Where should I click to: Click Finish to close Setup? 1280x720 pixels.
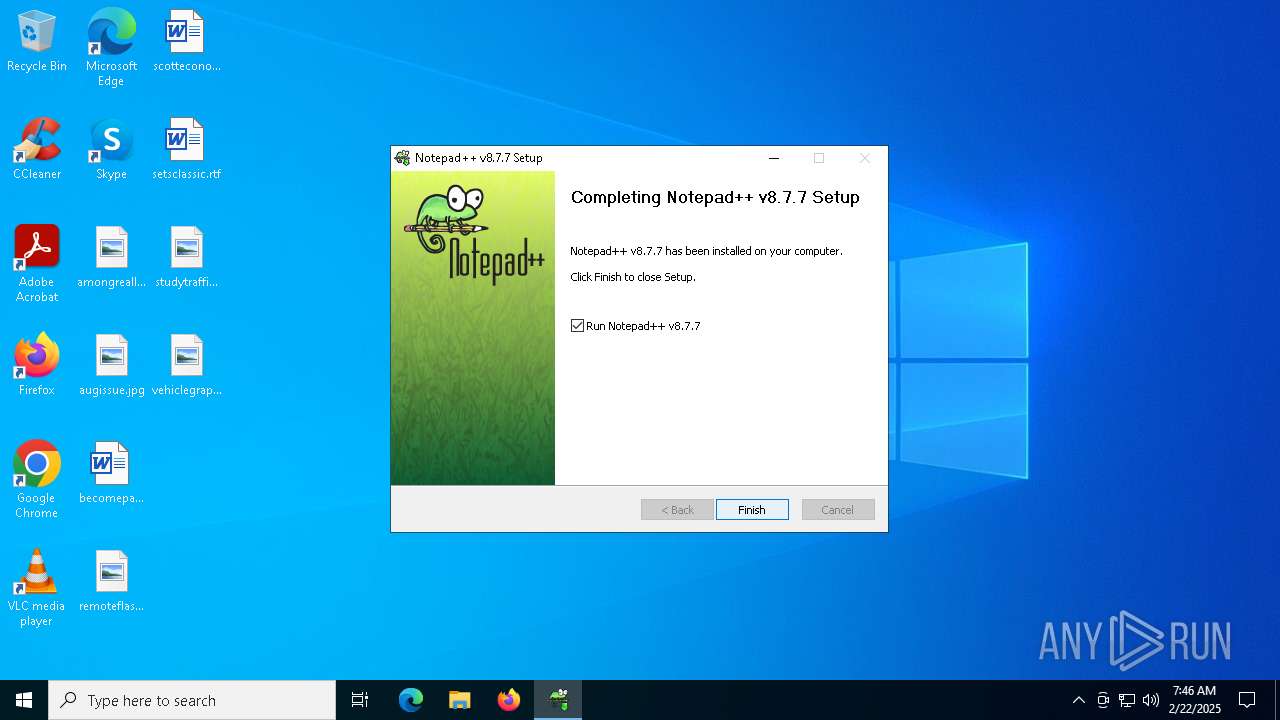(x=752, y=510)
